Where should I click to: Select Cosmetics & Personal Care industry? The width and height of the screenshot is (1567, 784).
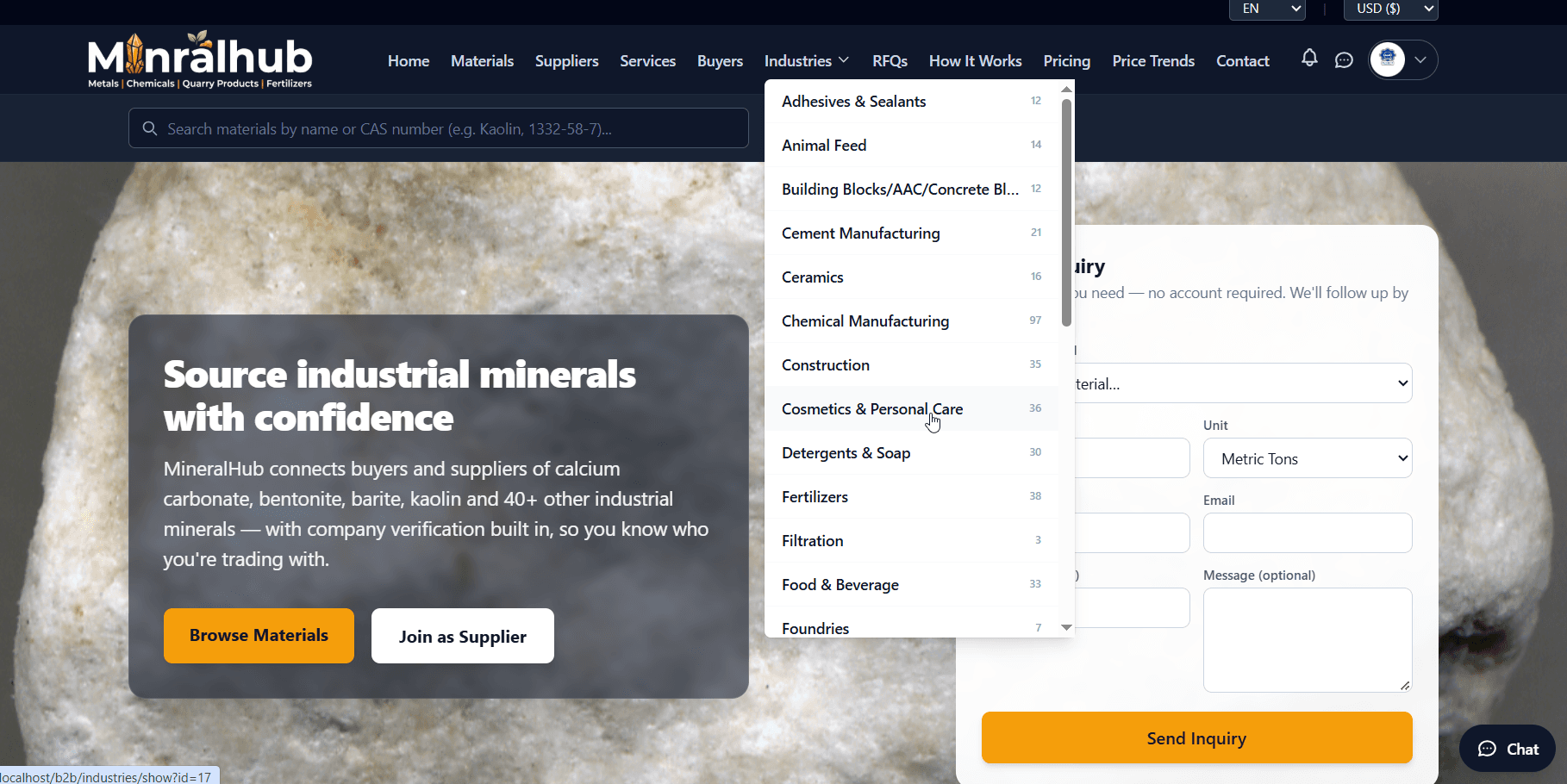click(912, 408)
